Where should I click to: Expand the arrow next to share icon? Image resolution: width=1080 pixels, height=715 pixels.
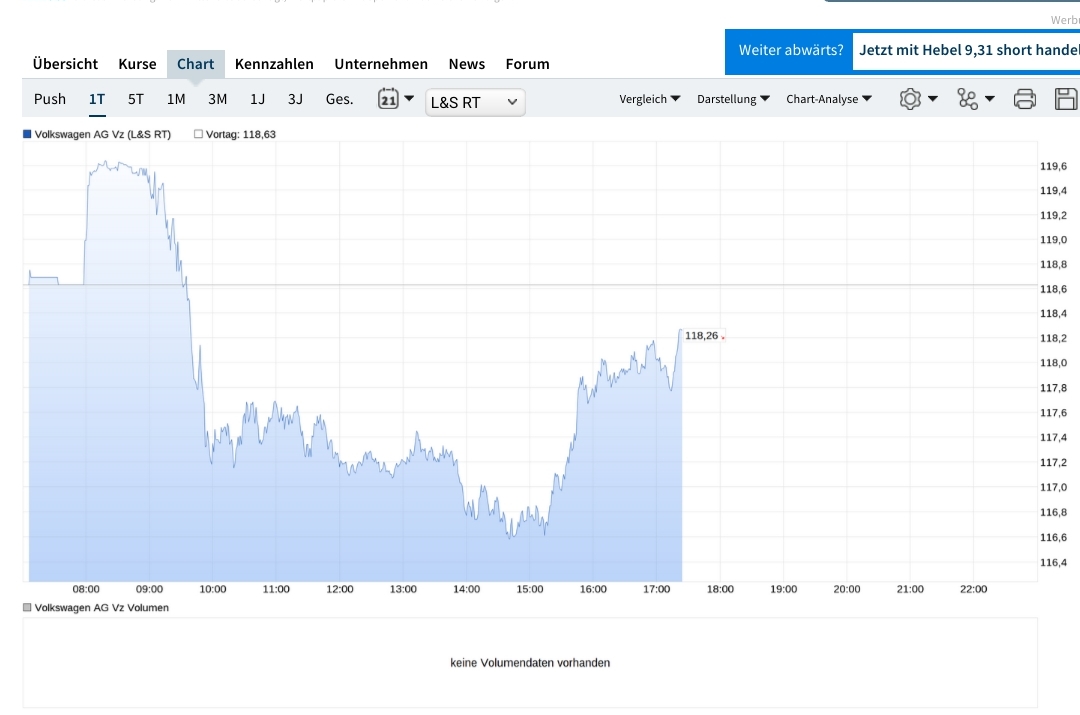(x=990, y=99)
